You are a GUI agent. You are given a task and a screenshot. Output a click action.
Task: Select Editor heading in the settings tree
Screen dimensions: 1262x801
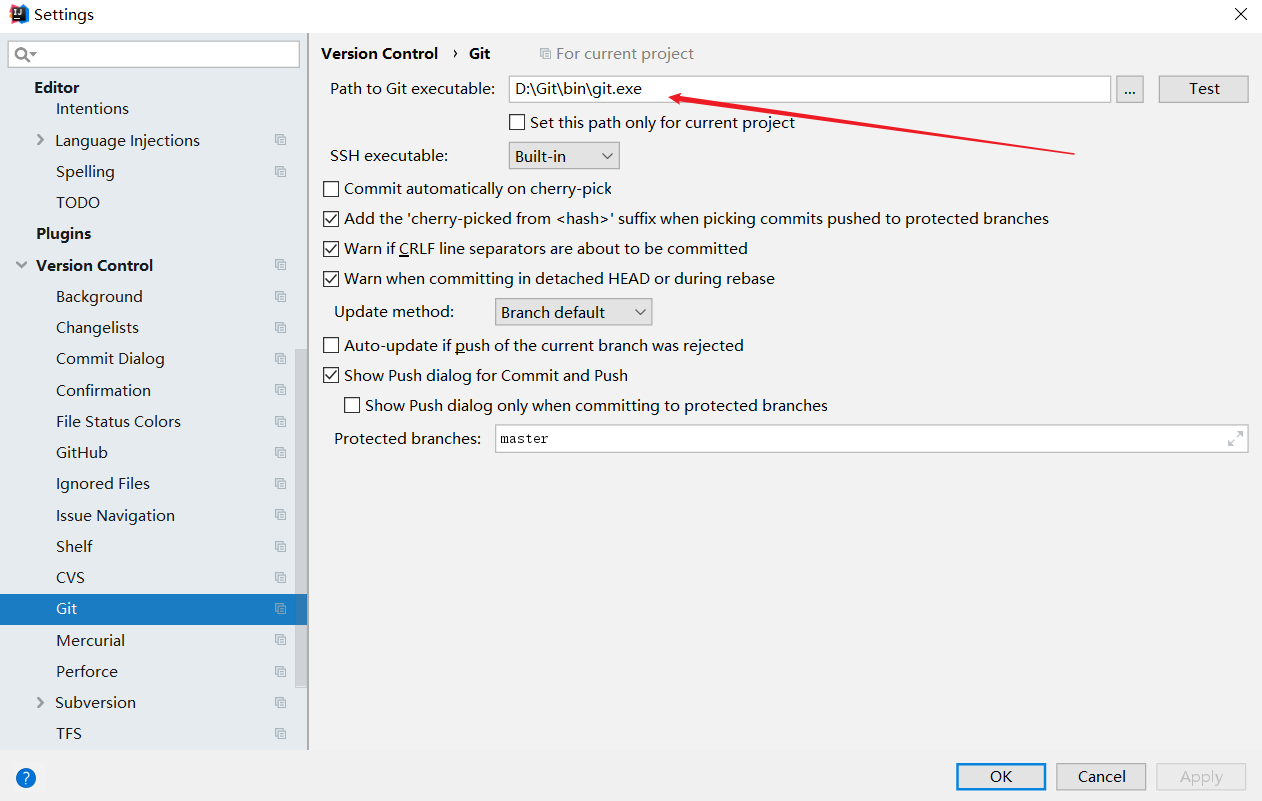click(x=56, y=87)
